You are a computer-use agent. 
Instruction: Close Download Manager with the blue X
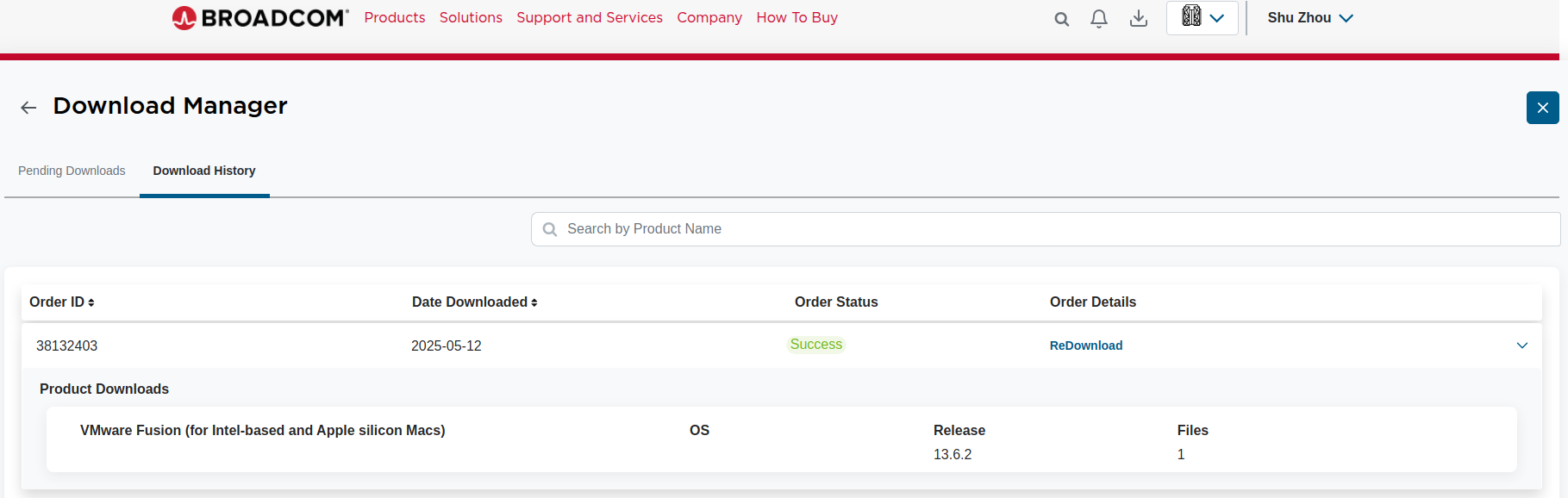tap(1542, 108)
